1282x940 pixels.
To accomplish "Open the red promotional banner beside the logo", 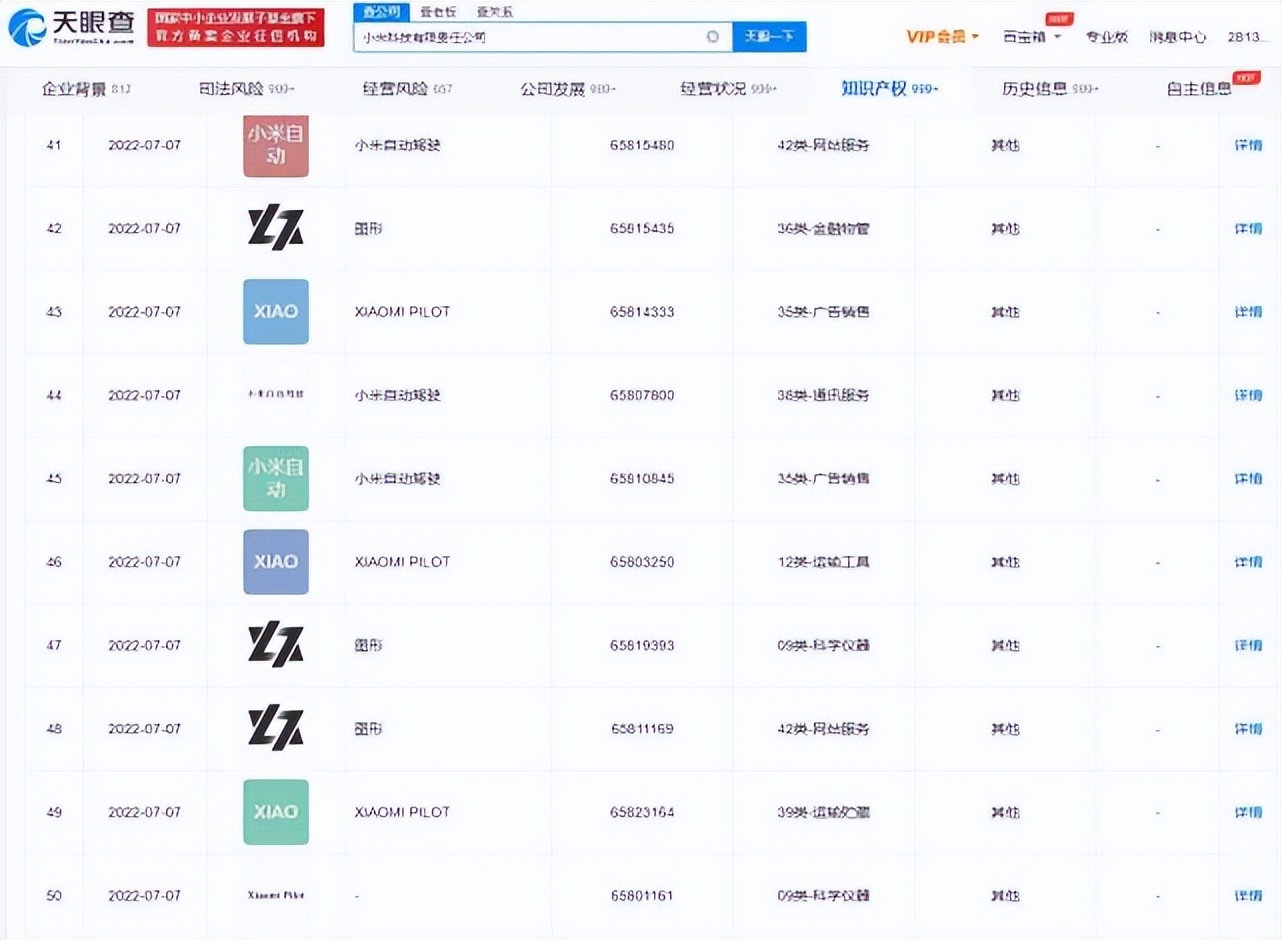I will (x=236, y=27).
